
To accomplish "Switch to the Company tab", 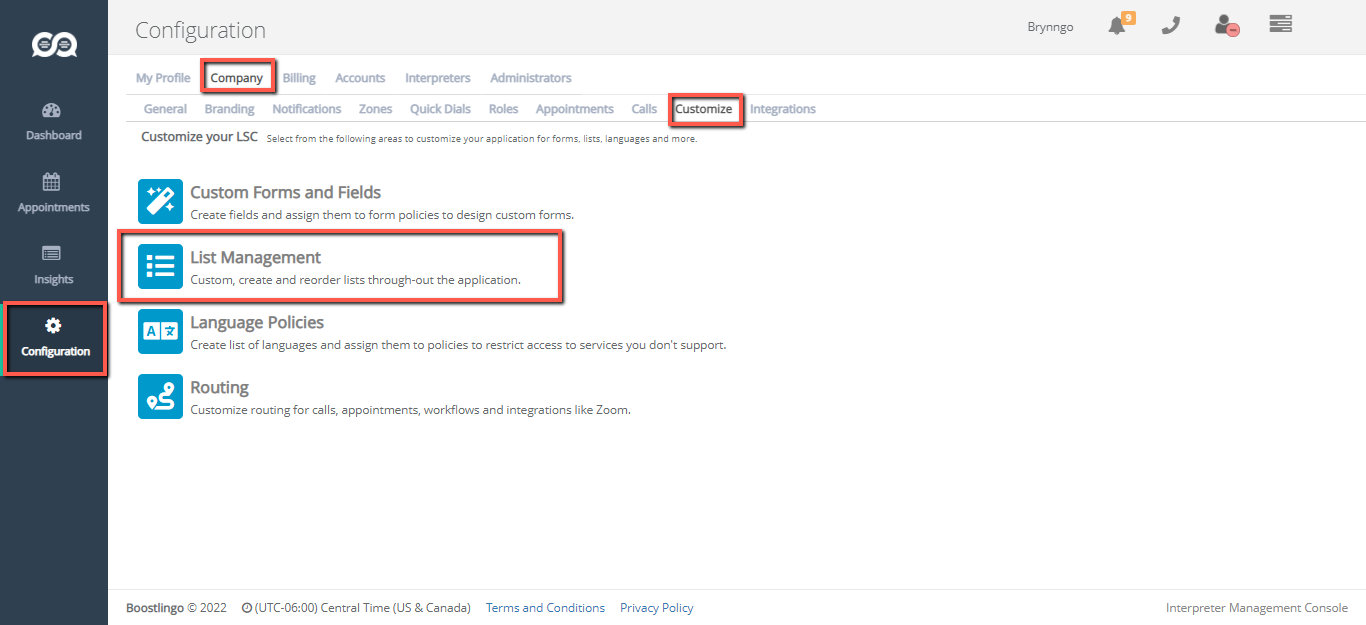I will coord(237,78).
